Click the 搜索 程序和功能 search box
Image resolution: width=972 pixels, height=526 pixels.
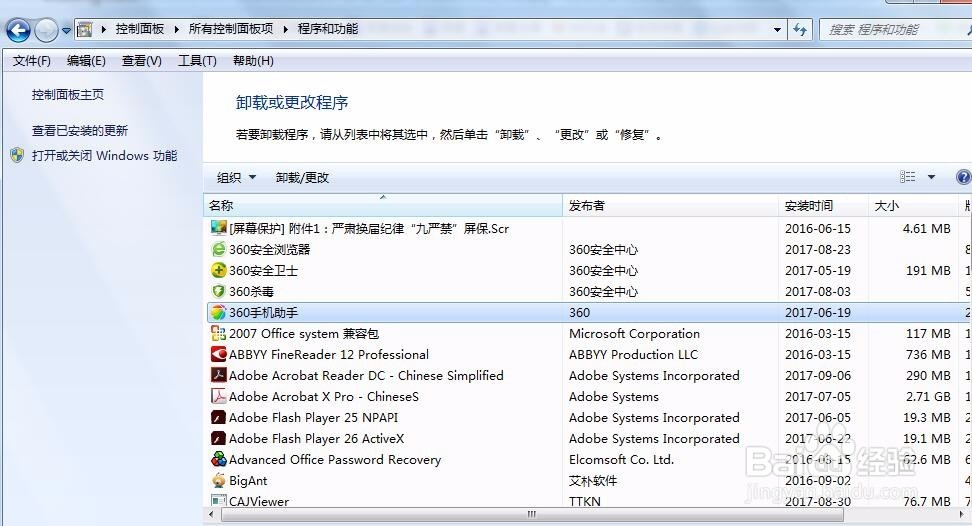pos(895,30)
